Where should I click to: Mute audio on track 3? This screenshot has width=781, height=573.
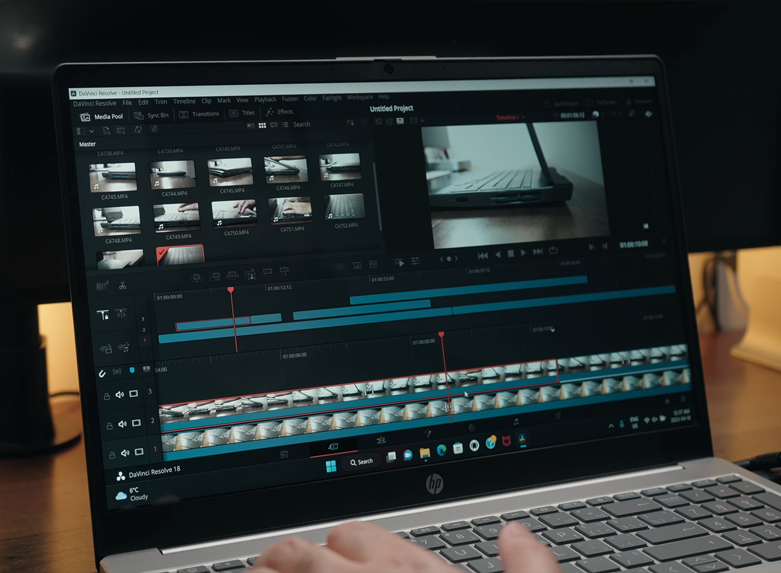(x=120, y=395)
